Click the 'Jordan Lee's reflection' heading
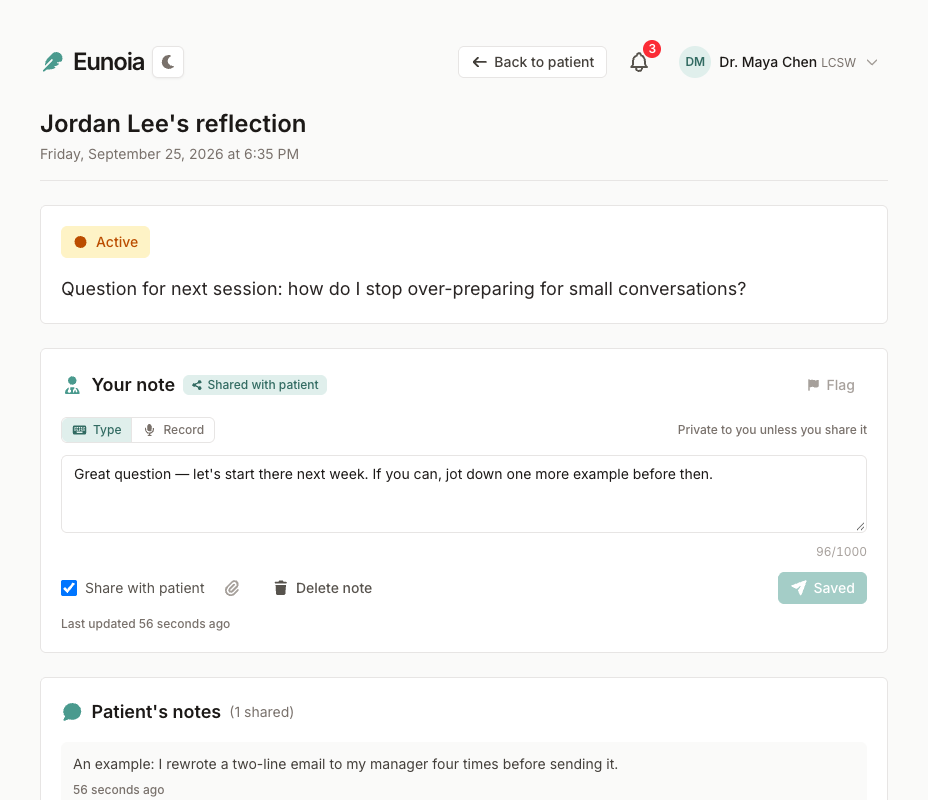Image resolution: width=928 pixels, height=800 pixels. tap(173, 124)
